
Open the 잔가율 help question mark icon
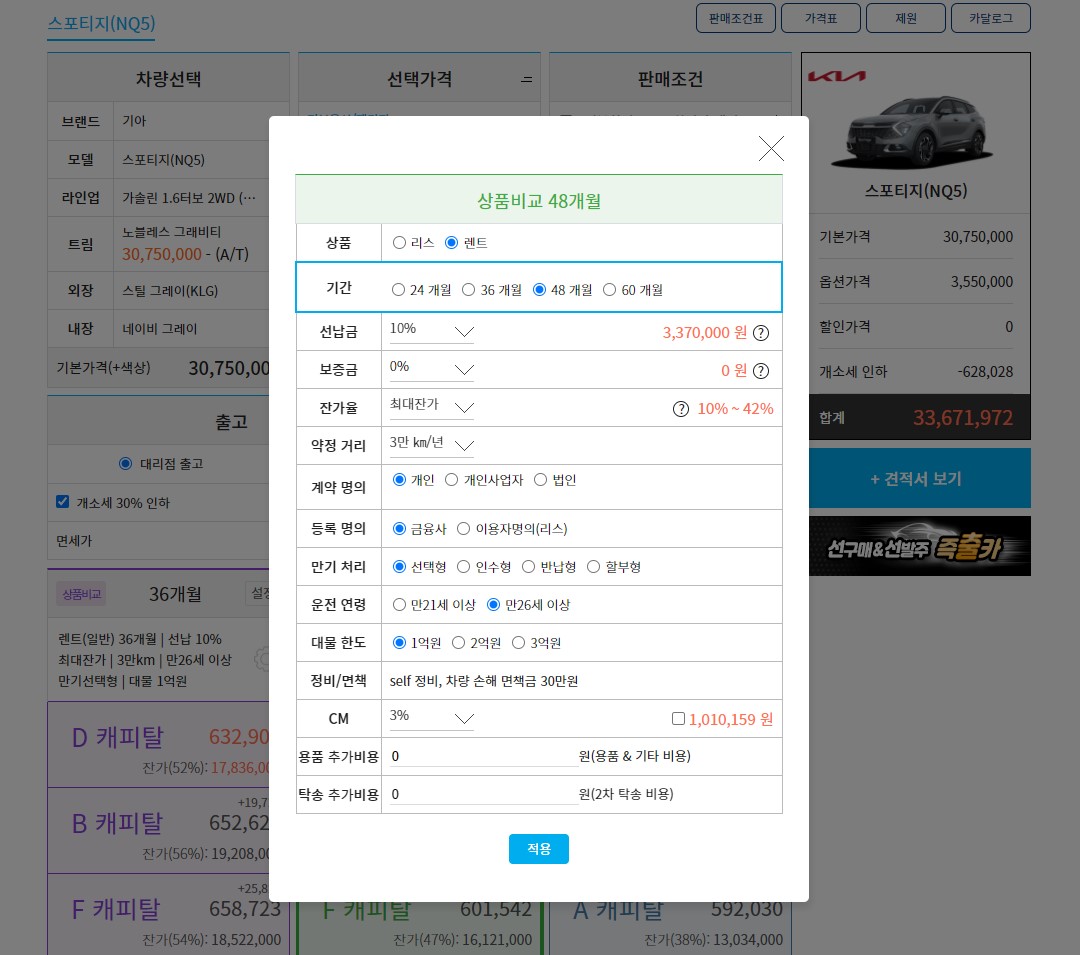[681, 409]
